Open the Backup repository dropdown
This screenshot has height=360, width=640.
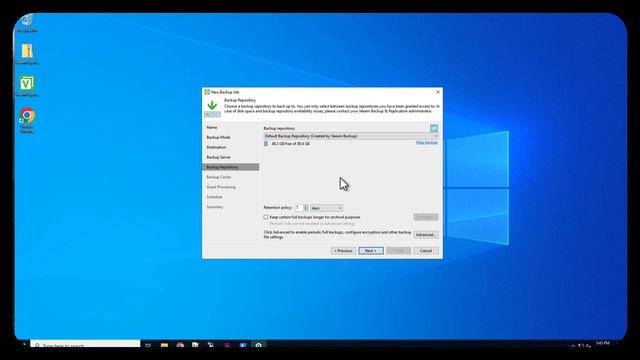click(x=351, y=136)
